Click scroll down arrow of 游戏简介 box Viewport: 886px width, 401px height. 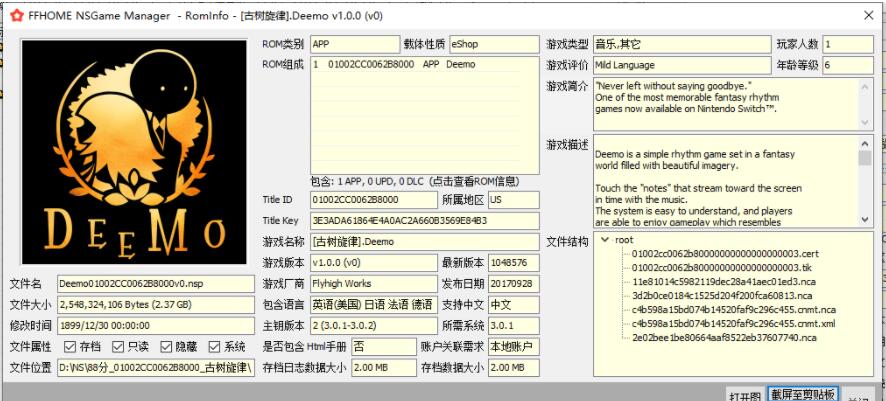[x=865, y=123]
